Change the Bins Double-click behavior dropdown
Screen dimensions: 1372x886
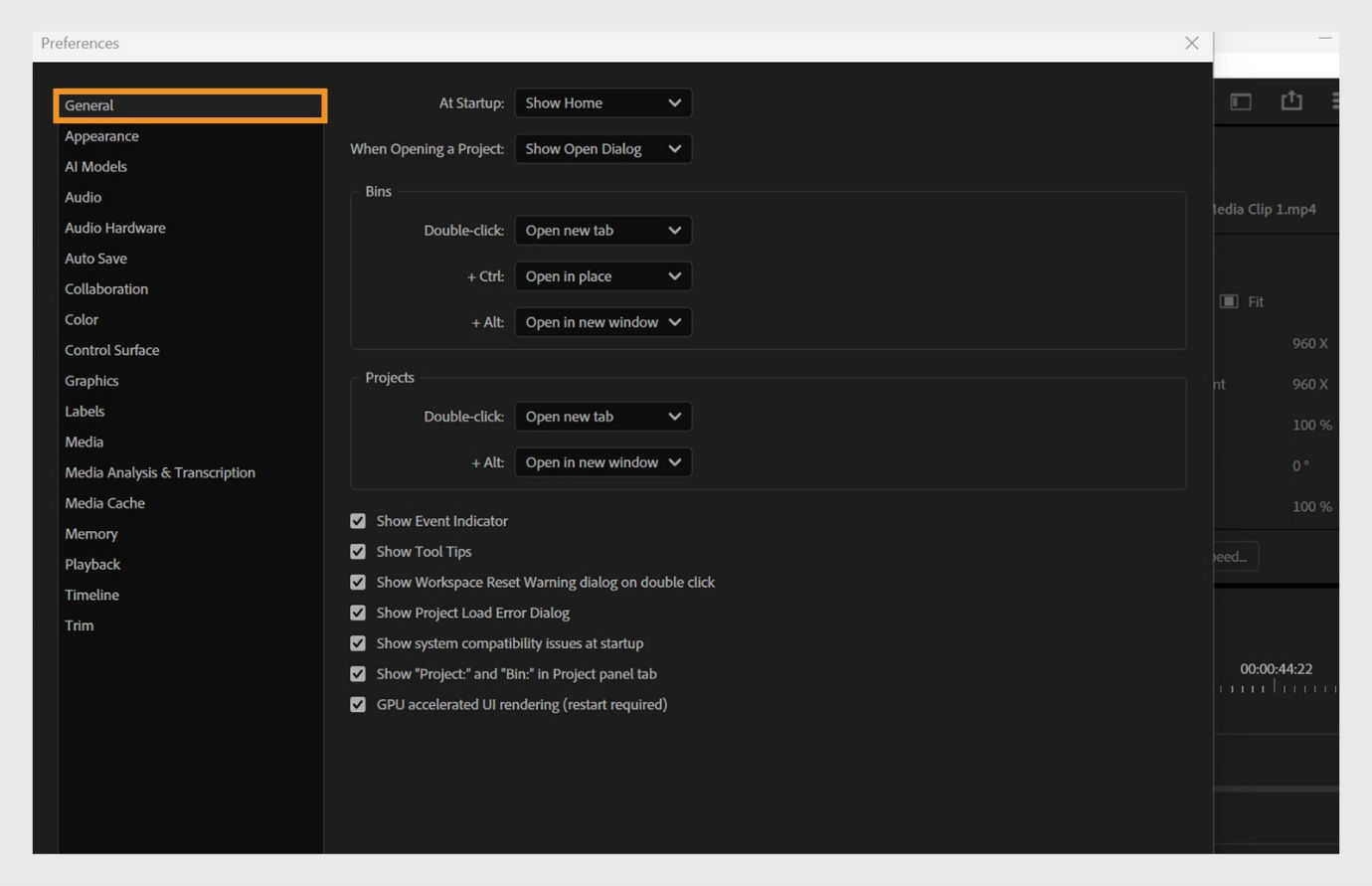[x=602, y=230]
